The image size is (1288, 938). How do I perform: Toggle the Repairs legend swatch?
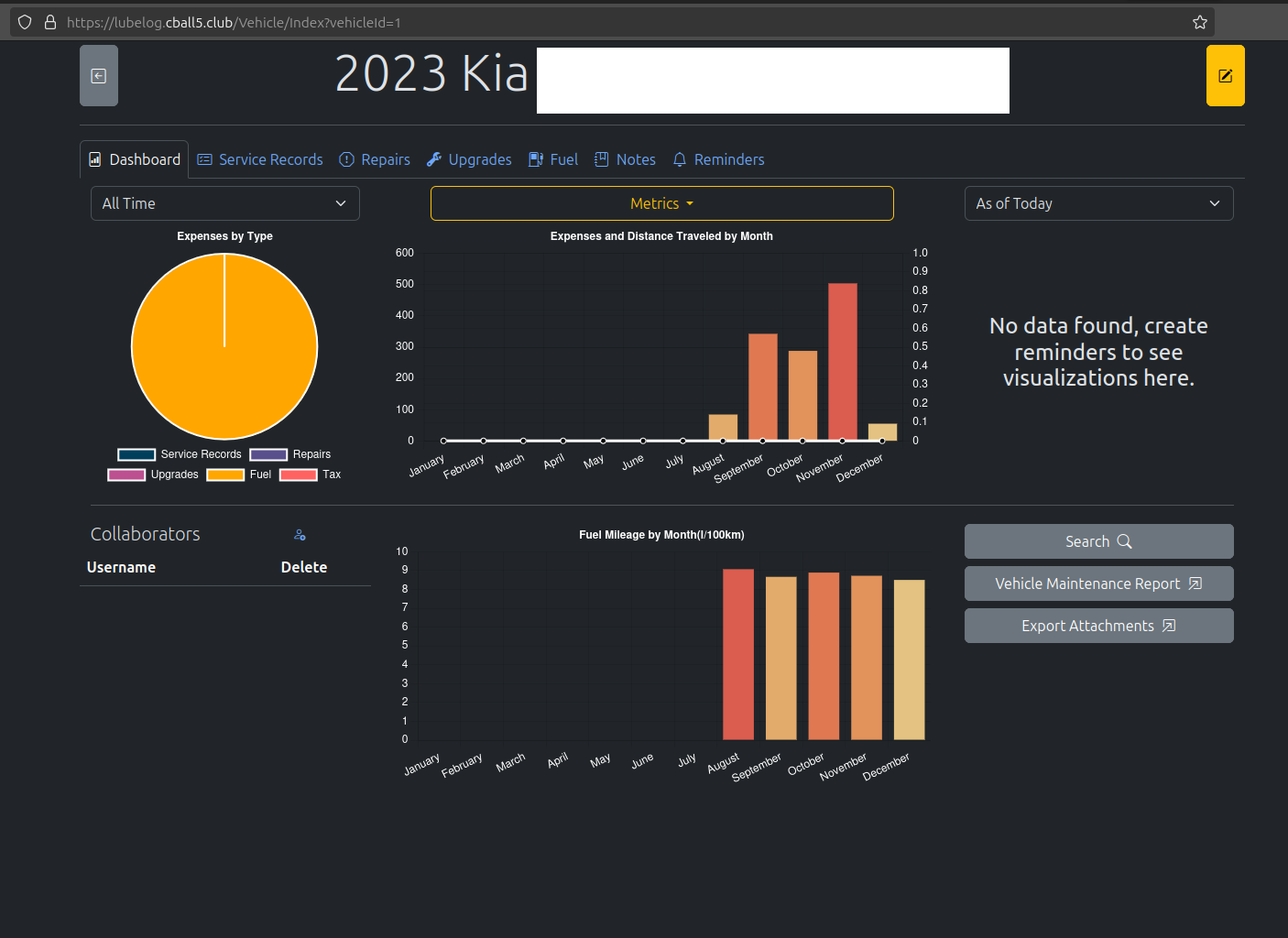pos(268,454)
